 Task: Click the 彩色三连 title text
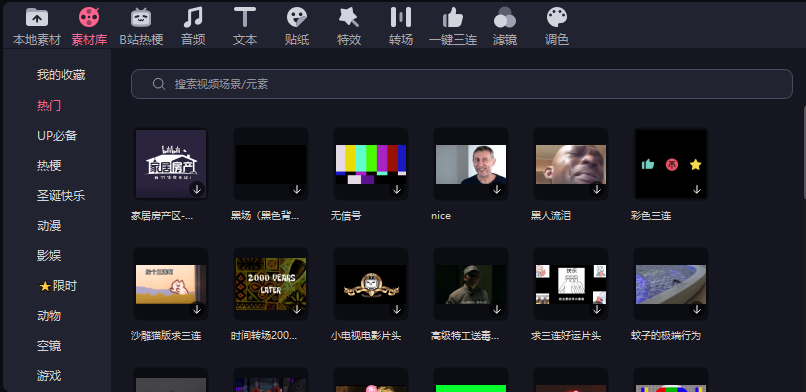click(651, 216)
